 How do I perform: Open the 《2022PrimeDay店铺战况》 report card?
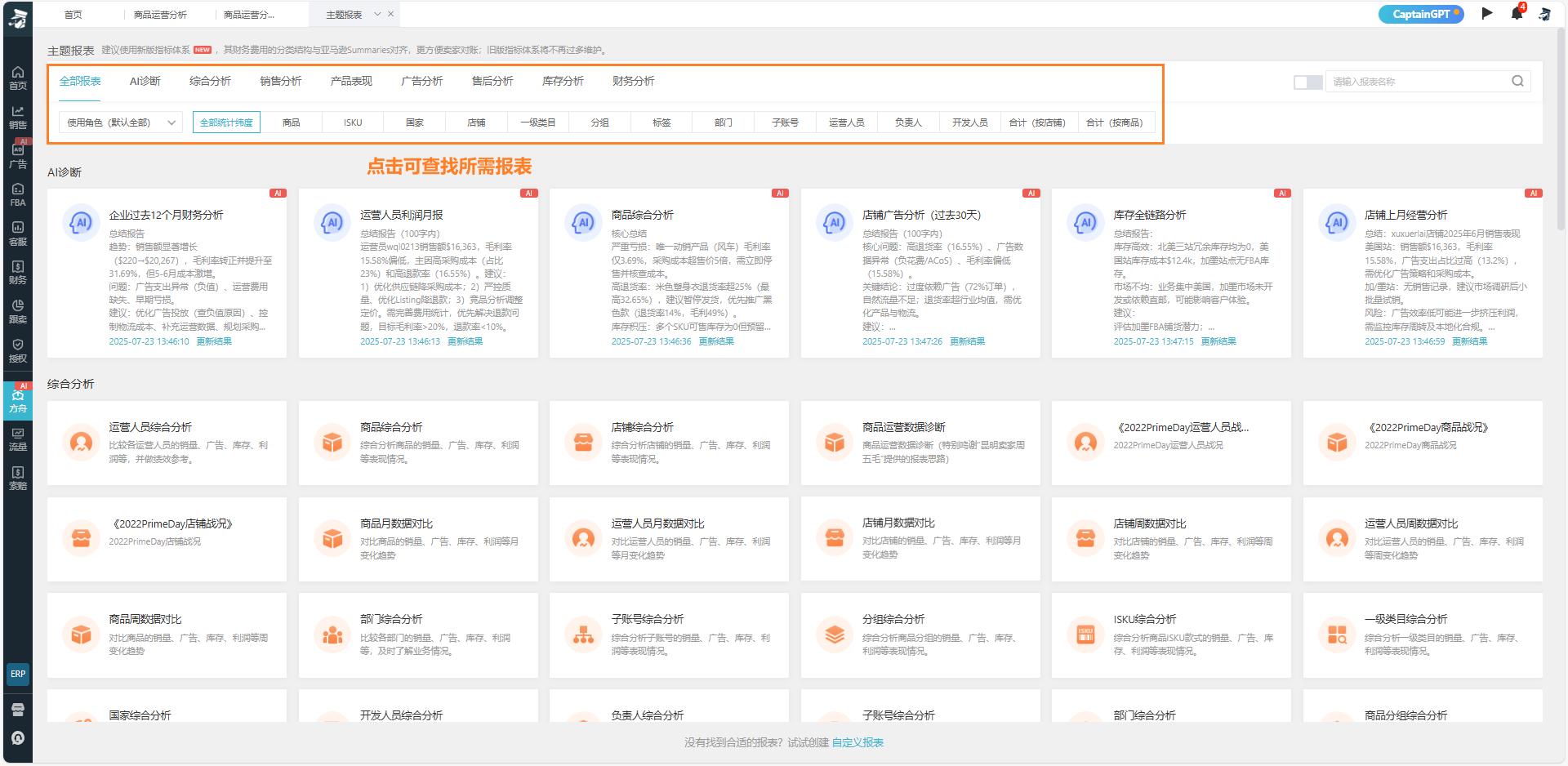pyautogui.click(x=167, y=539)
